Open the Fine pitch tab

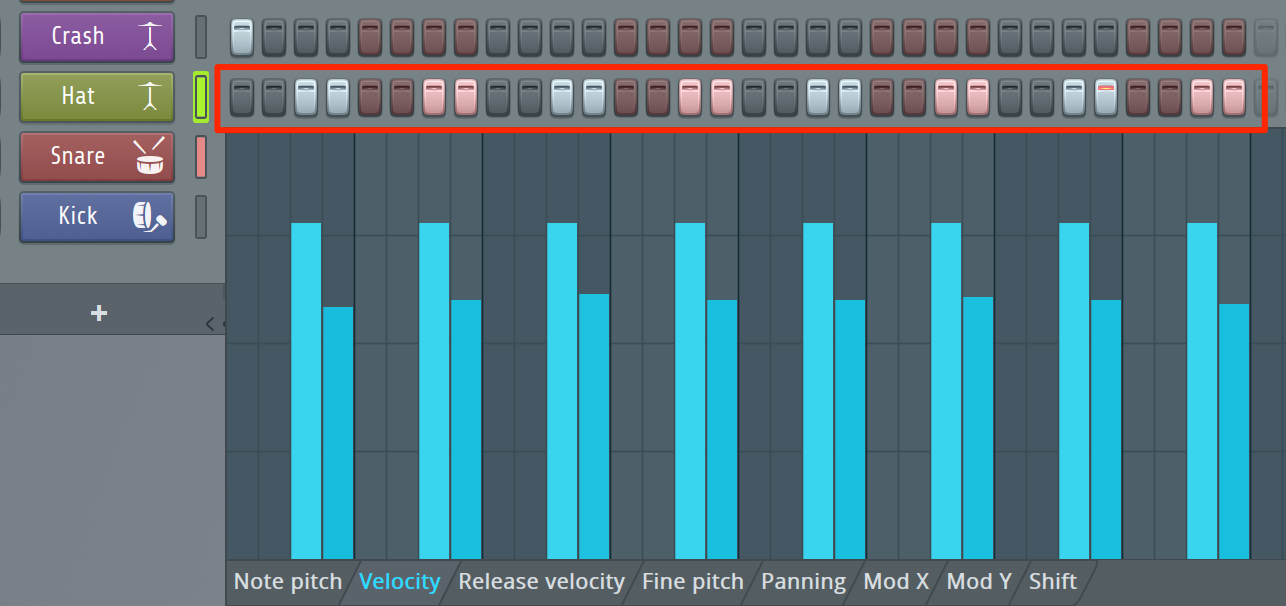click(x=693, y=581)
